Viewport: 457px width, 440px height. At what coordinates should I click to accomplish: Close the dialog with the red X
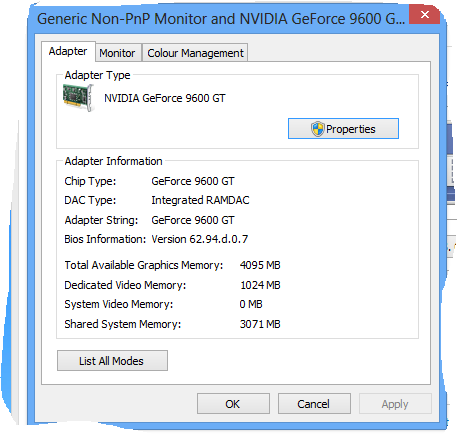point(424,15)
